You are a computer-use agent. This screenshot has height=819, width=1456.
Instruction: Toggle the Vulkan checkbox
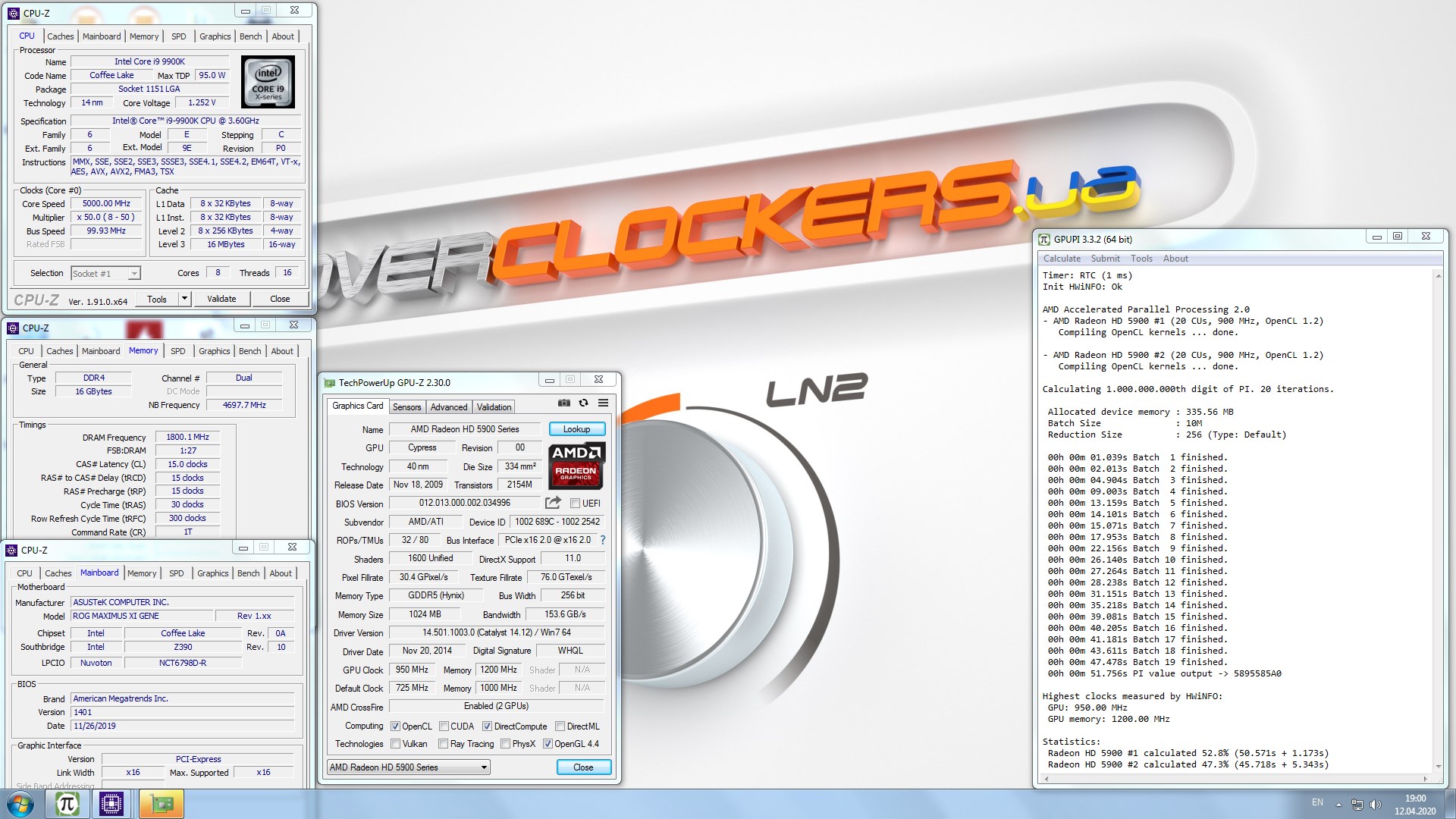[395, 744]
